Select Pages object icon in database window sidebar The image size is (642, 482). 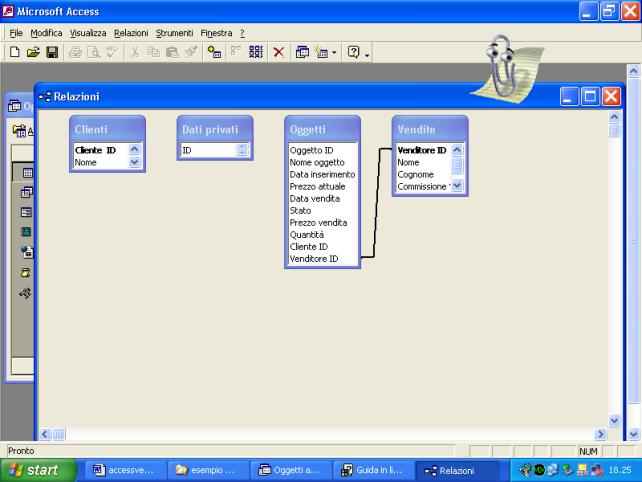pos(27,251)
